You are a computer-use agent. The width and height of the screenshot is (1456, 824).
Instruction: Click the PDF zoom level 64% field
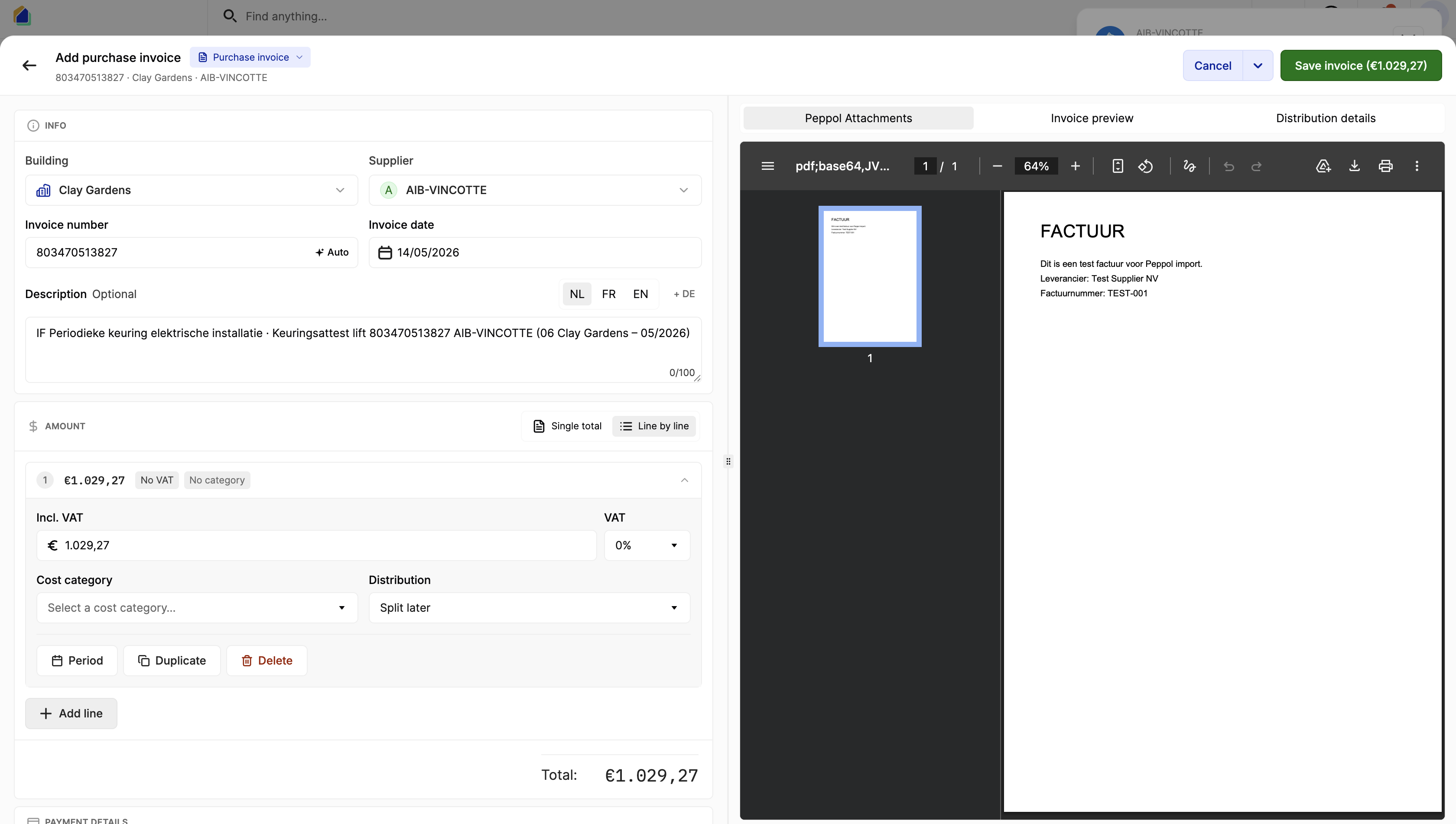(x=1036, y=166)
